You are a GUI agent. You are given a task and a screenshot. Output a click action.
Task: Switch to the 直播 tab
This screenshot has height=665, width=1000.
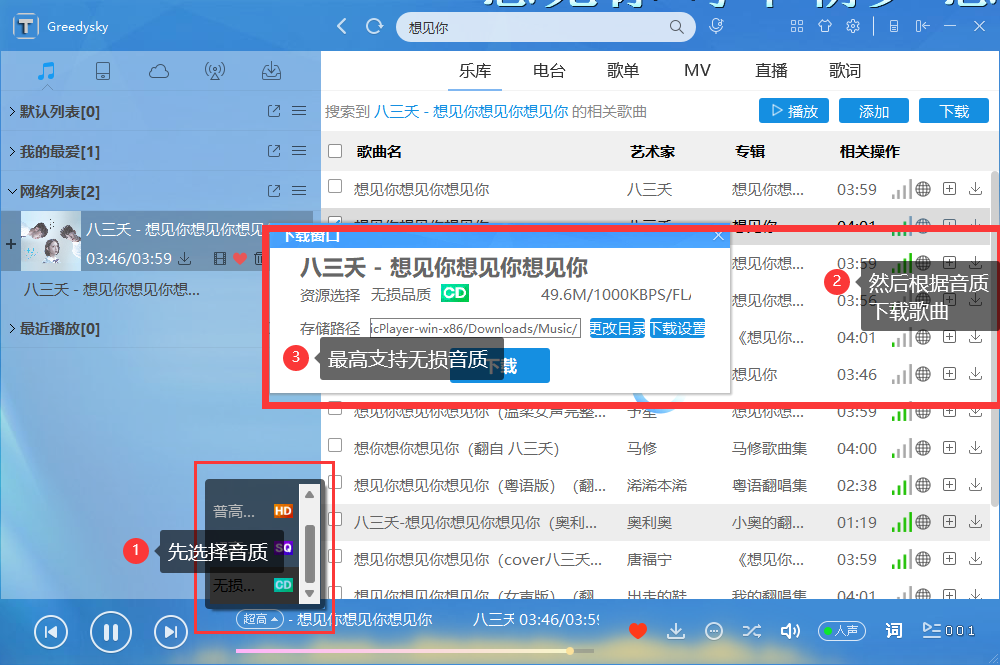point(771,71)
